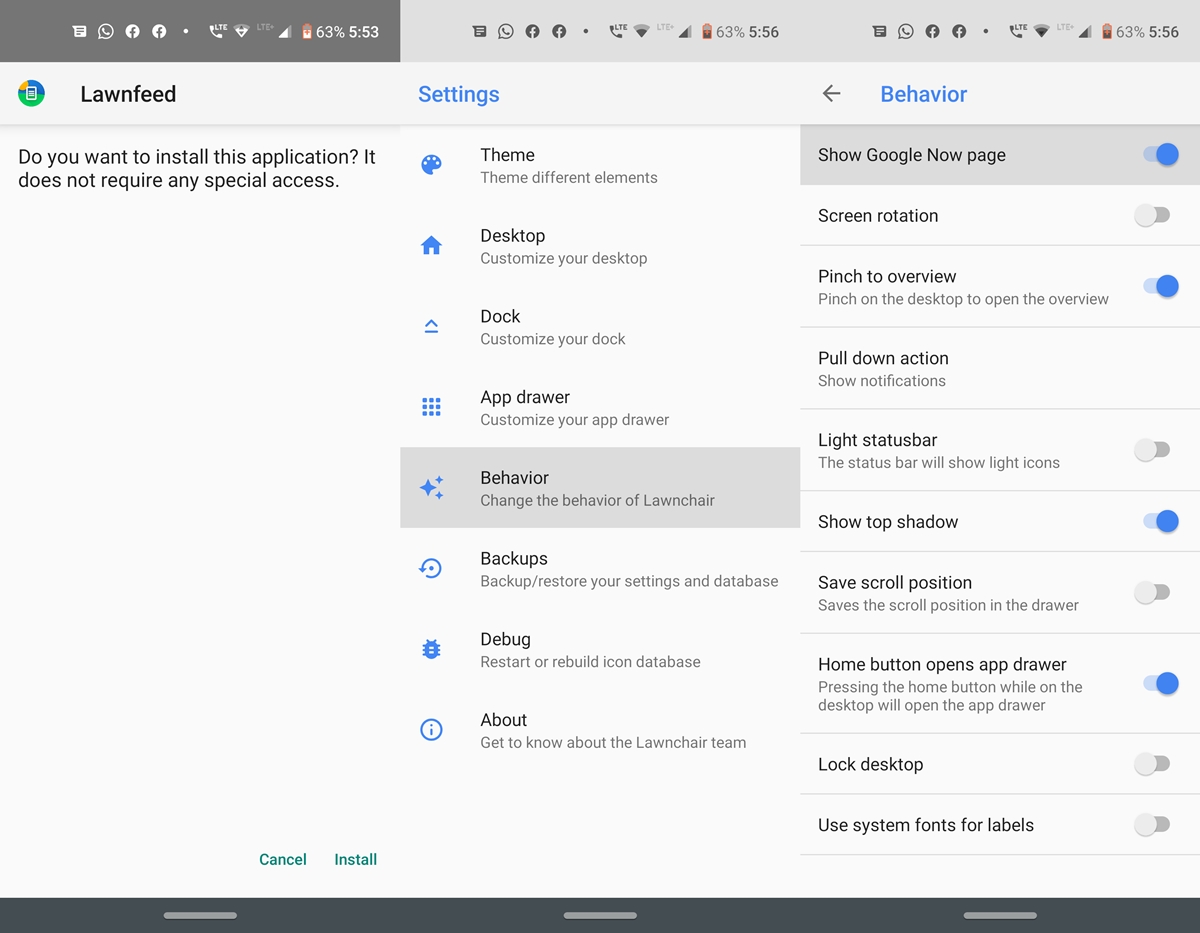Tap battery icon in Lawnfeed installer status bar

point(307,32)
